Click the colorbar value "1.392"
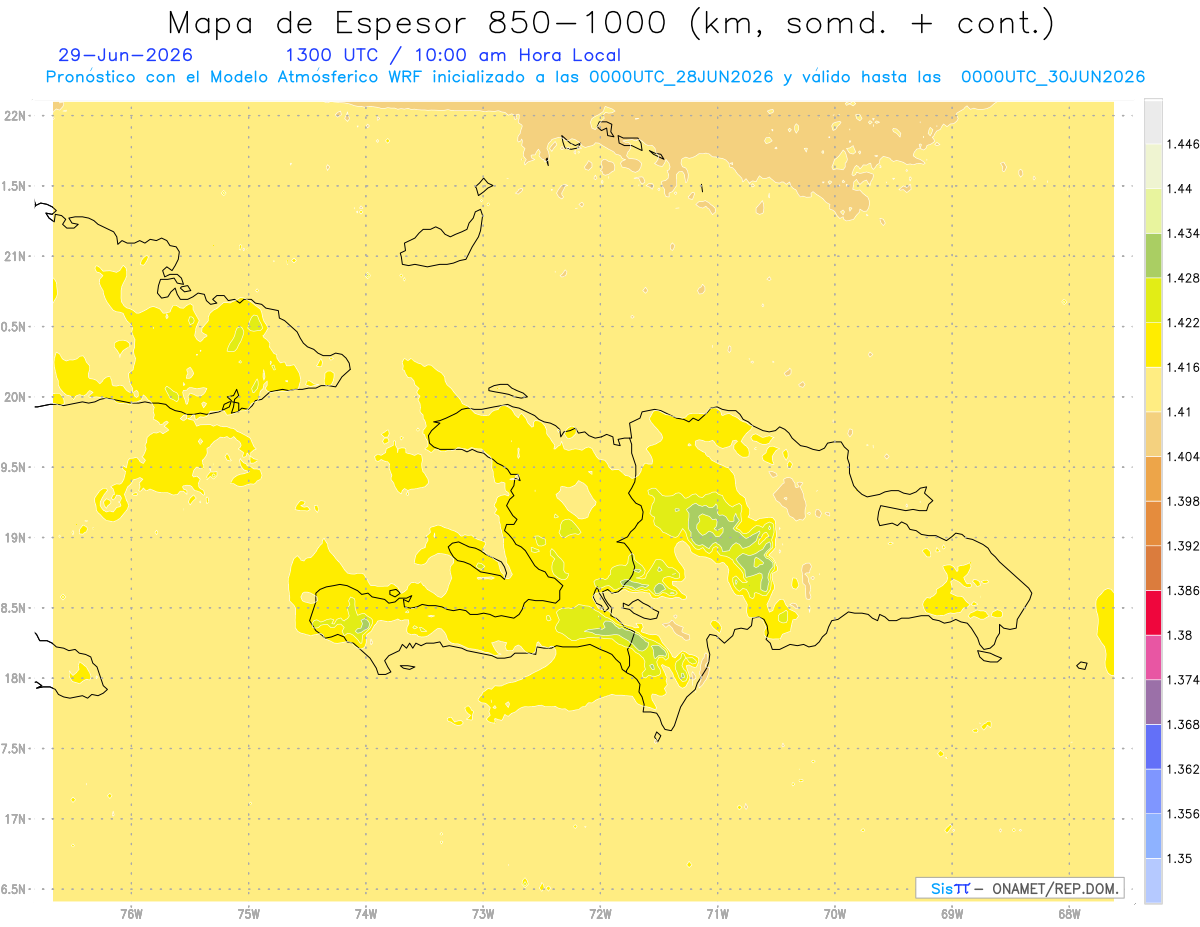The width and height of the screenshot is (1200, 927). tap(1183, 546)
